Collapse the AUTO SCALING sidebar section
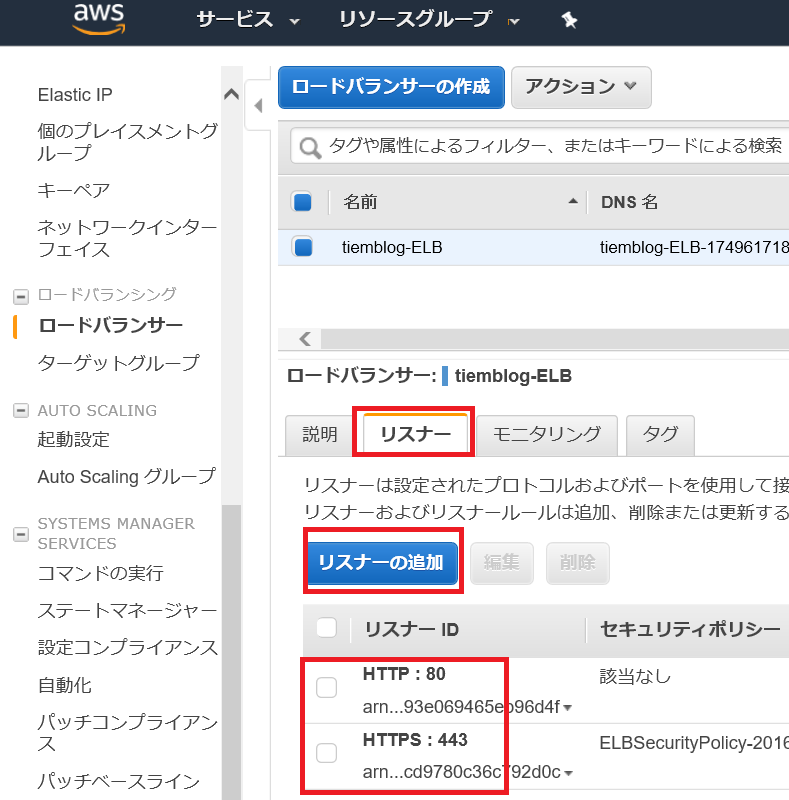 pos(21,410)
